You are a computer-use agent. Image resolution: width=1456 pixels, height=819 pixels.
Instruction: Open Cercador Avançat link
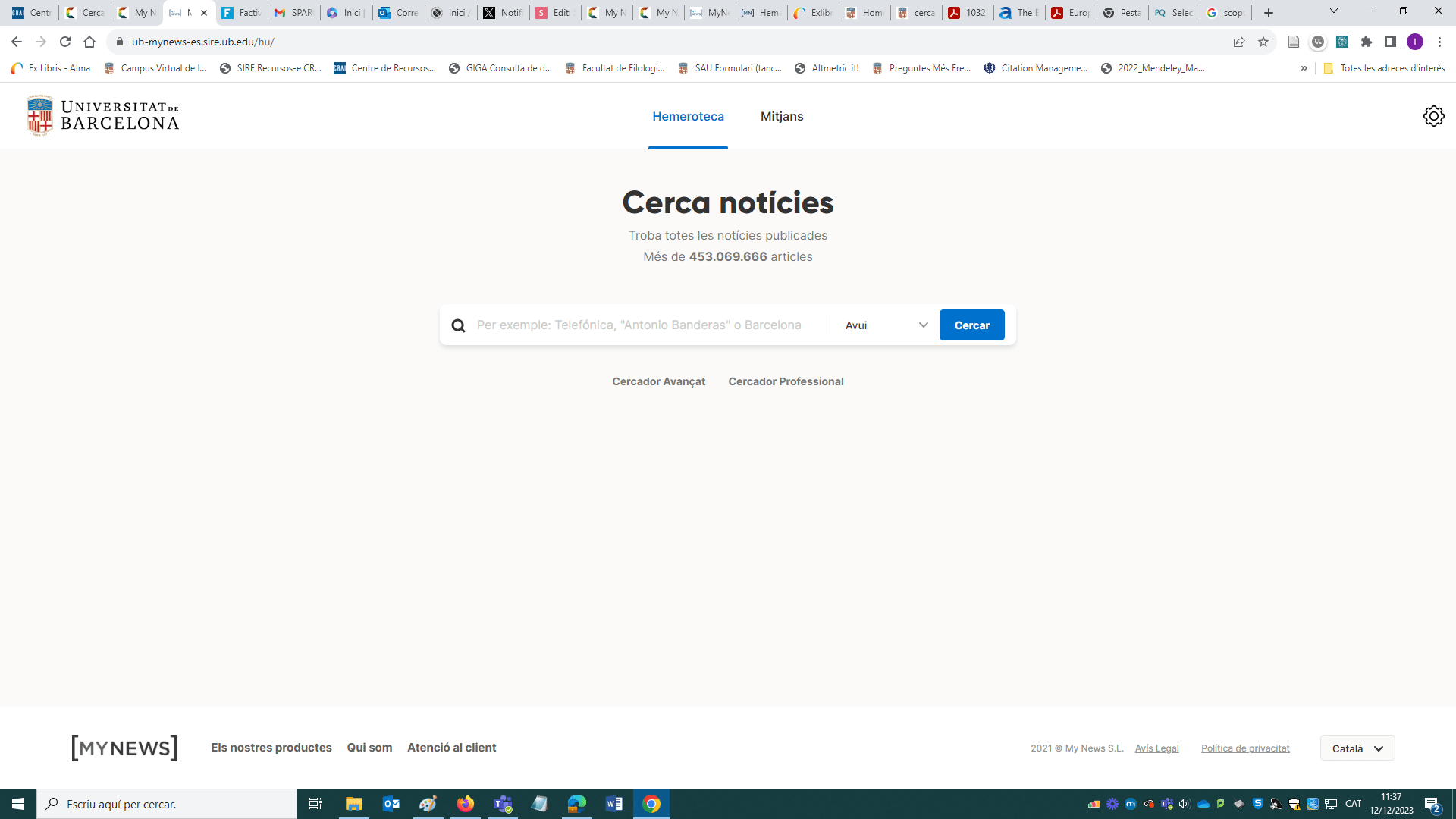pyautogui.click(x=658, y=381)
